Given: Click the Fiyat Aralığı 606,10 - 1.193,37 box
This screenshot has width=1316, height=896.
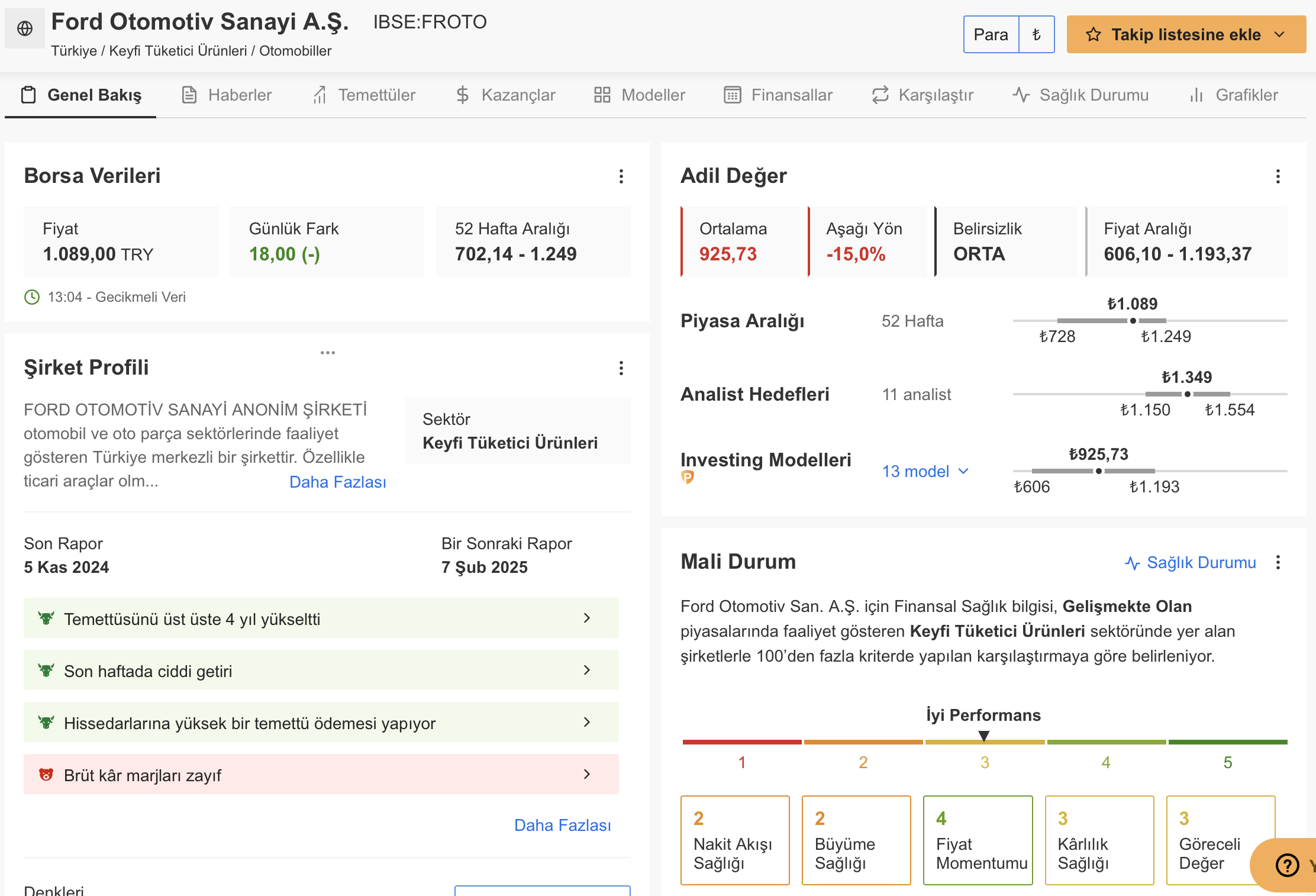Looking at the screenshot, I should (1186, 241).
